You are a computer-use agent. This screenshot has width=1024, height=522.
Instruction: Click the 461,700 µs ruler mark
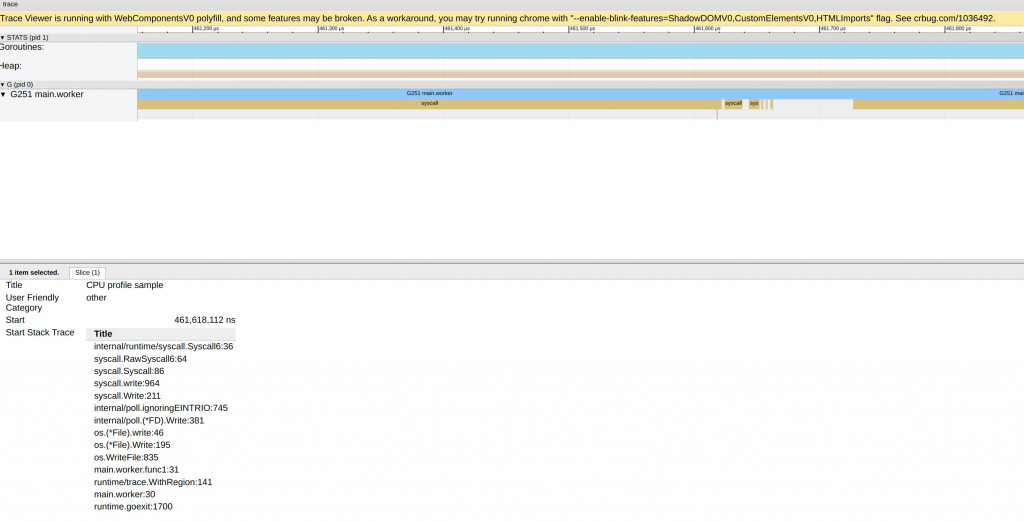(x=831, y=29)
